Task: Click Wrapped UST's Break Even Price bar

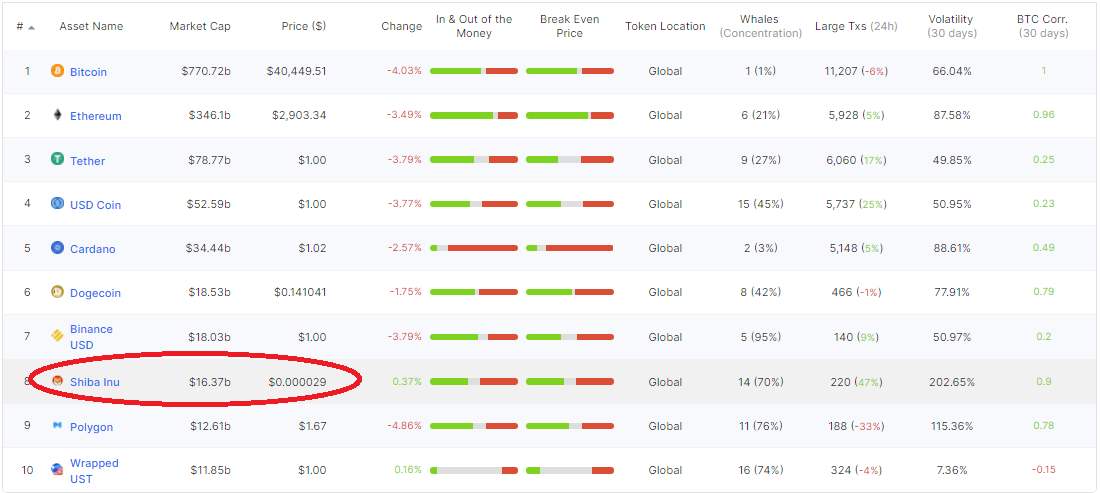Action: [x=570, y=470]
